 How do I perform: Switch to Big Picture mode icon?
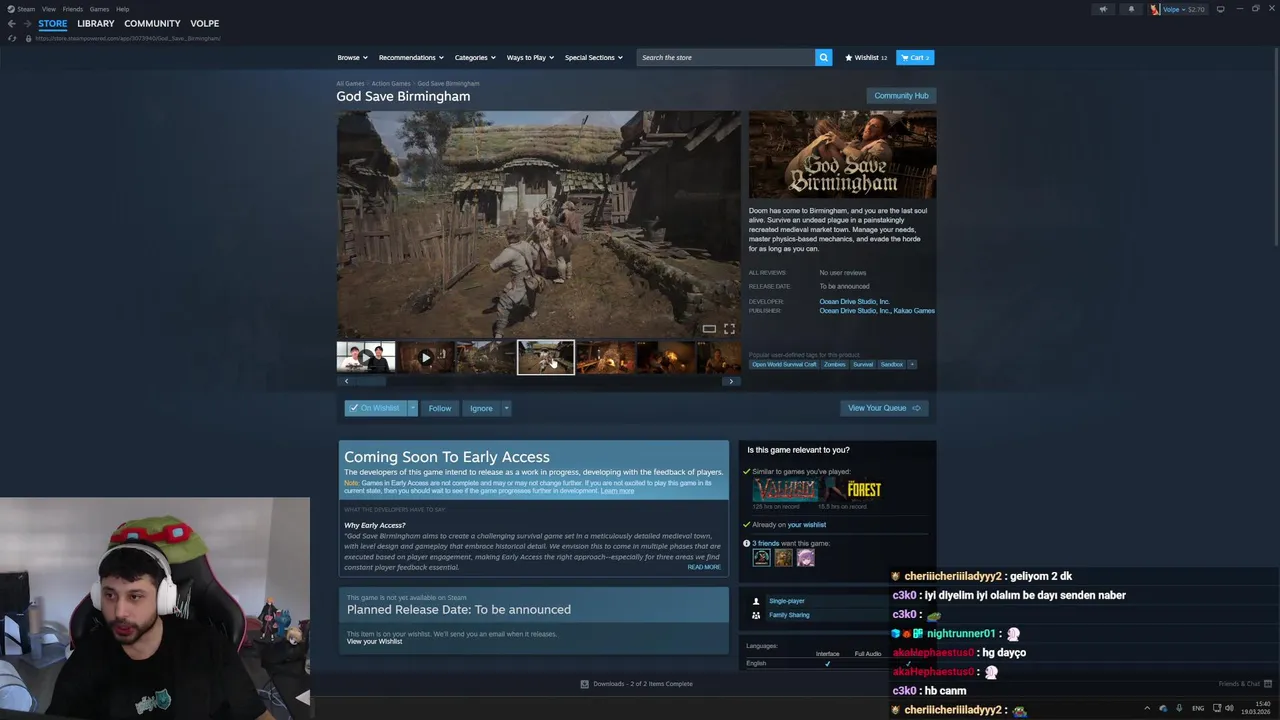(1220, 9)
